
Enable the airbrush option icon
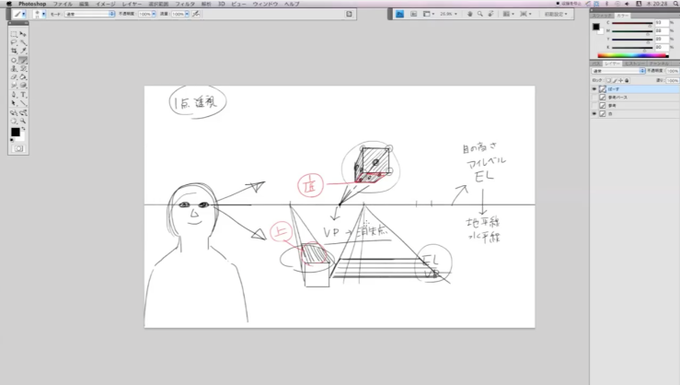196,14
